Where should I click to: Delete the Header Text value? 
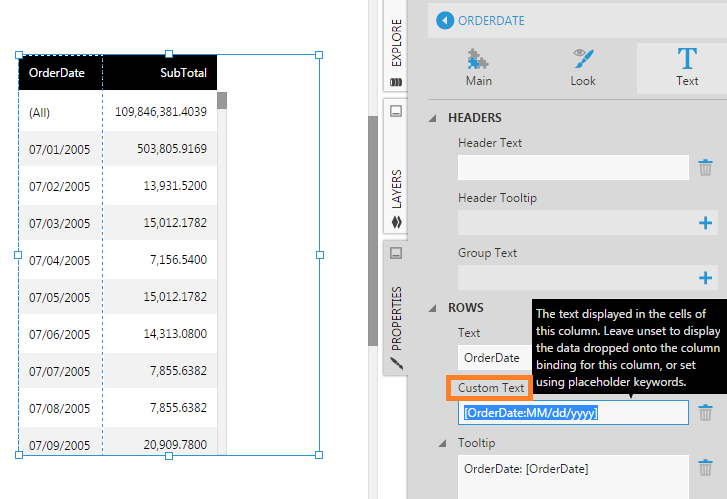pos(705,167)
